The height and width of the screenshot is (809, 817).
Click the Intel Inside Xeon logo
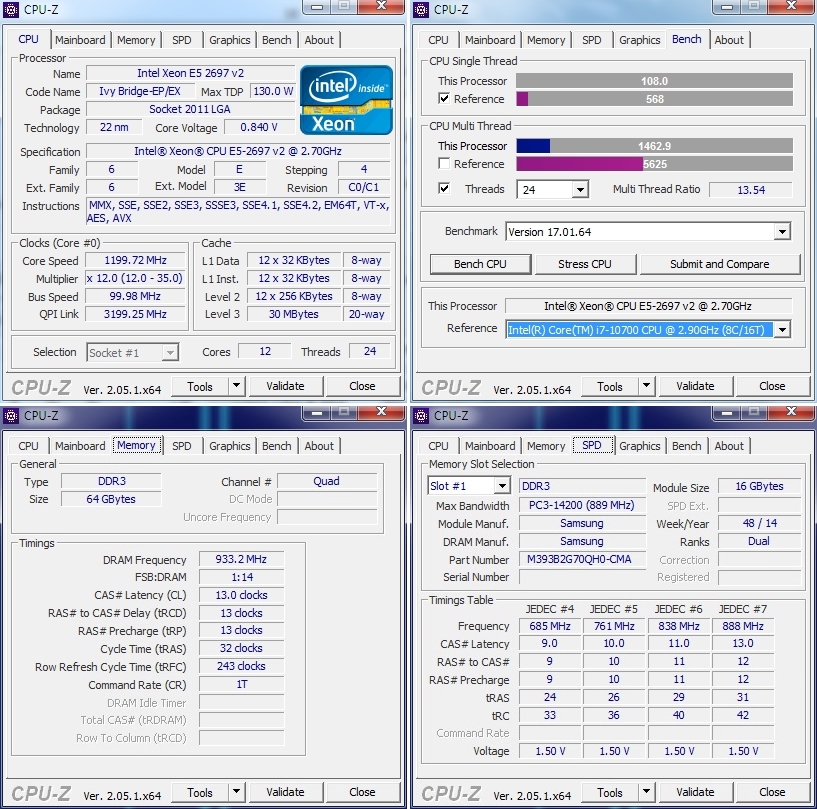[346, 99]
